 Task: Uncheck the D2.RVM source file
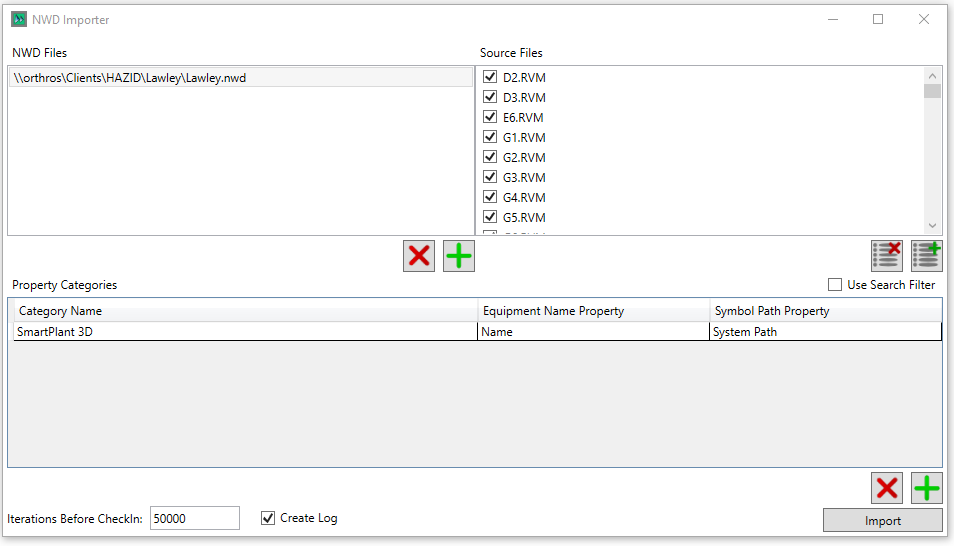click(490, 77)
